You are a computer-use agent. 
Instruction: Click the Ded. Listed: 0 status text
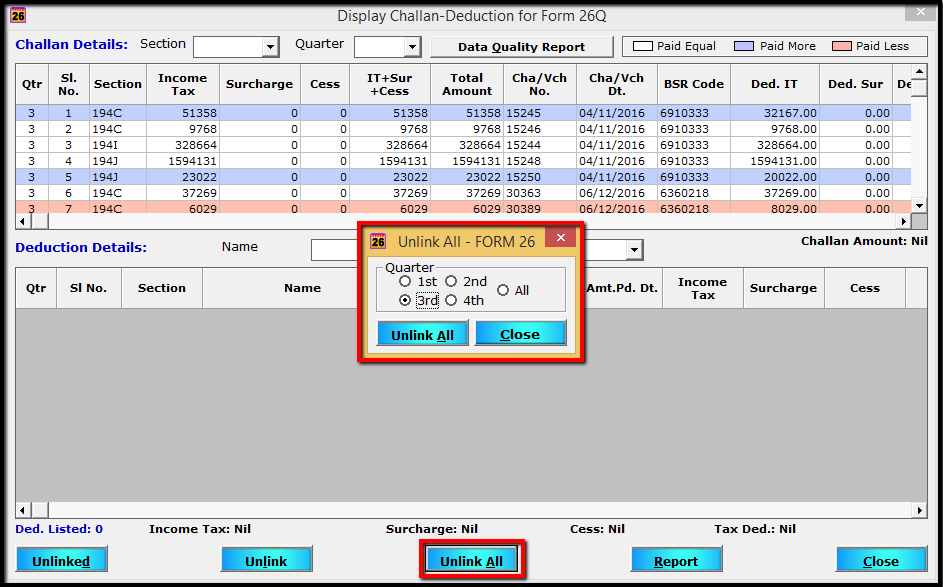pyautogui.click(x=59, y=529)
